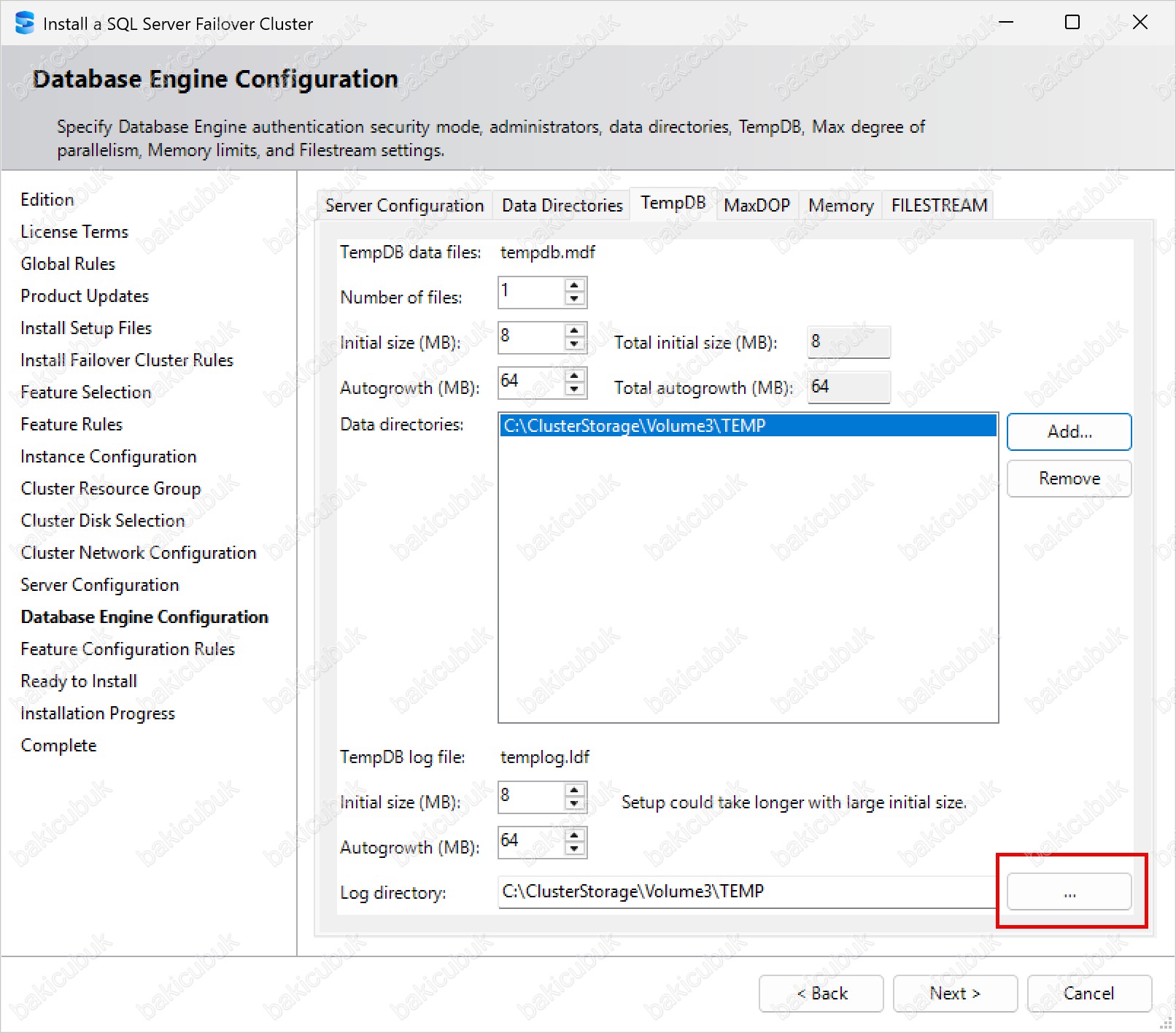Switch to the Server Configuration tab
Image resolution: width=1176 pixels, height=1033 pixels.
[x=404, y=206]
